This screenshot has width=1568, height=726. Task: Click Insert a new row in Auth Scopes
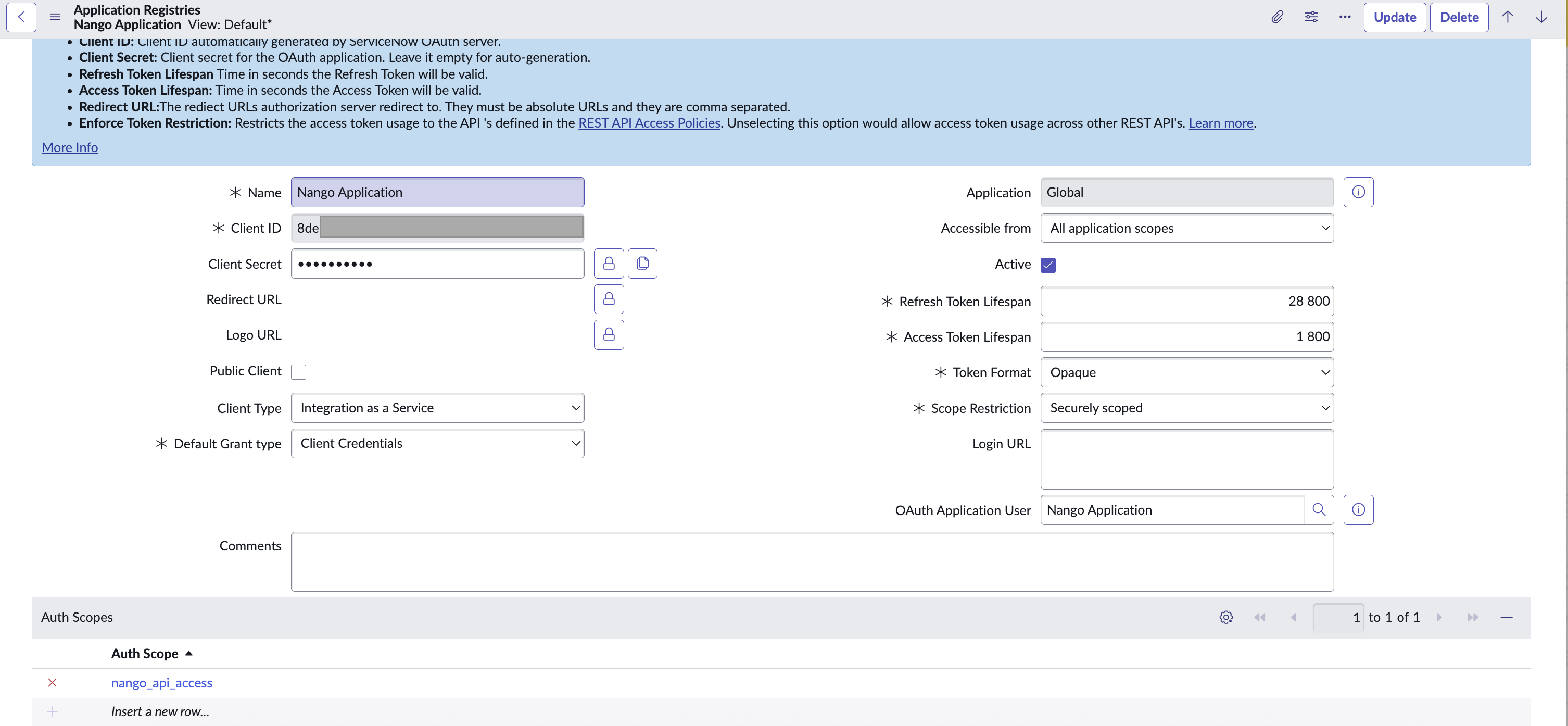pyautogui.click(x=159, y=710)
